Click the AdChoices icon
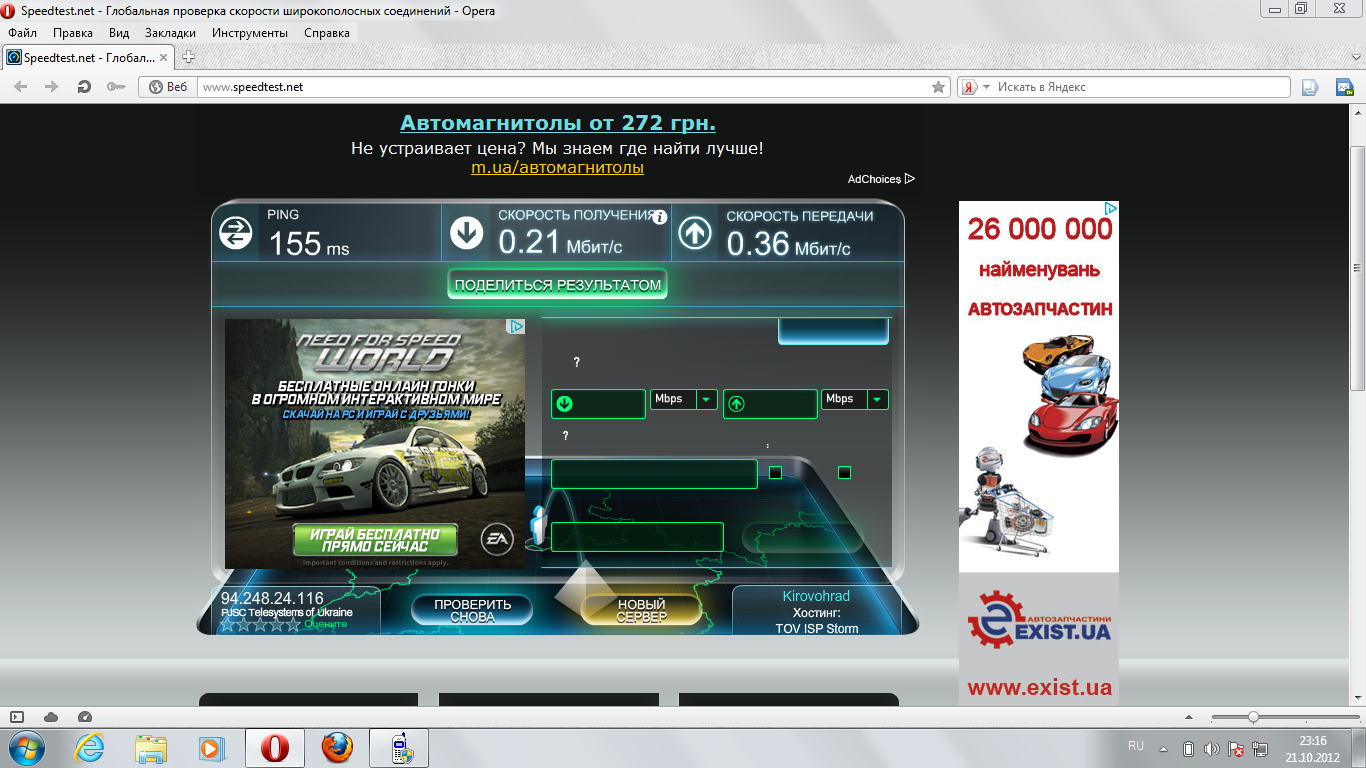Image resolution: width=1366 pixels, height=768 pixels. tap(910, 179)
